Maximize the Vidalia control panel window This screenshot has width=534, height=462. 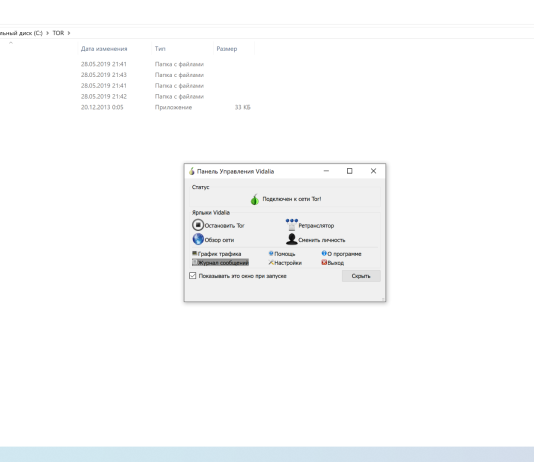point(349,171)
